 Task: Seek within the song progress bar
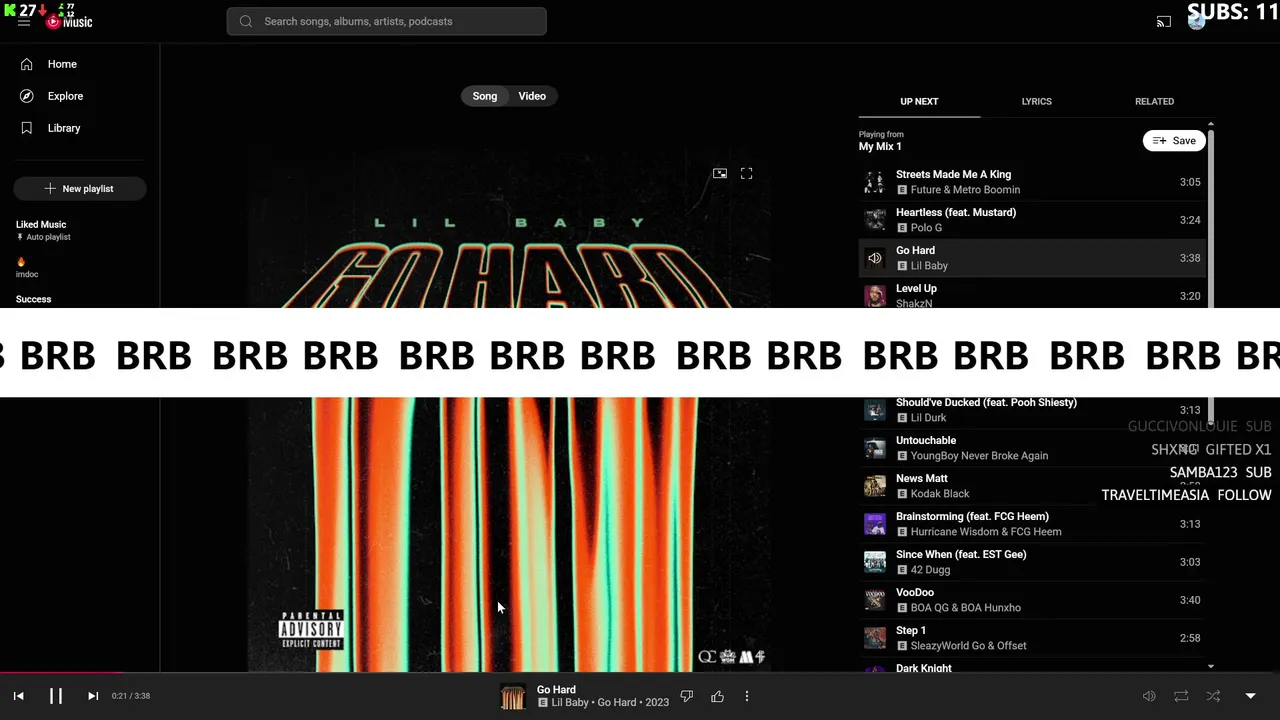[x=640, y=672]
